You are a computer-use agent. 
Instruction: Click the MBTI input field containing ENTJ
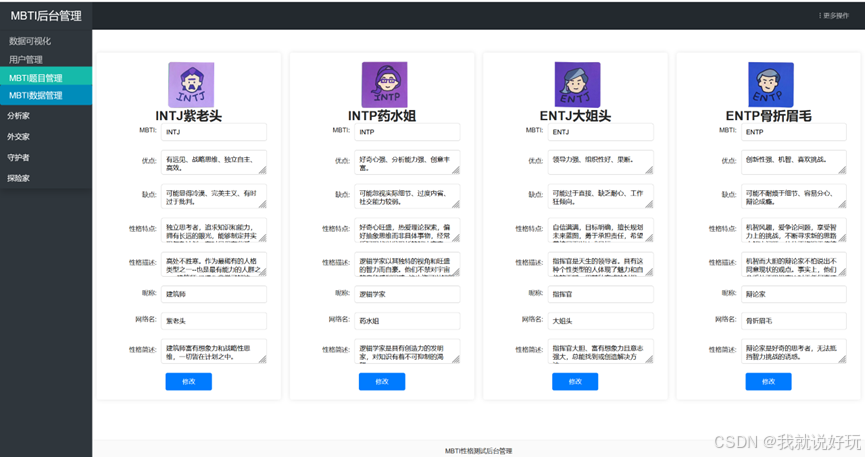click(x=600, y=132)
